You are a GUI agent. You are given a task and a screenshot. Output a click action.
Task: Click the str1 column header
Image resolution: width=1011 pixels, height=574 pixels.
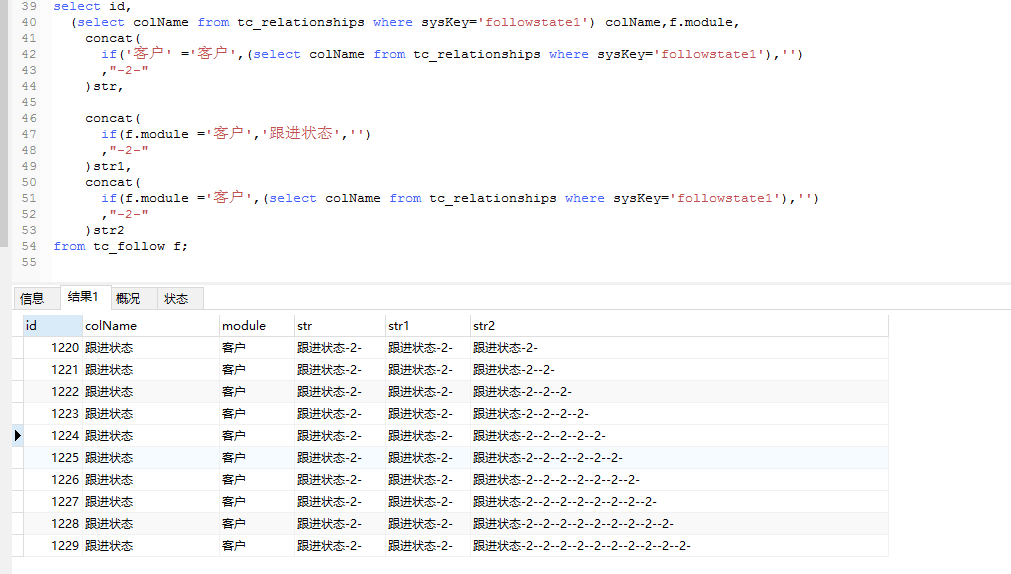tap(428, 326)
